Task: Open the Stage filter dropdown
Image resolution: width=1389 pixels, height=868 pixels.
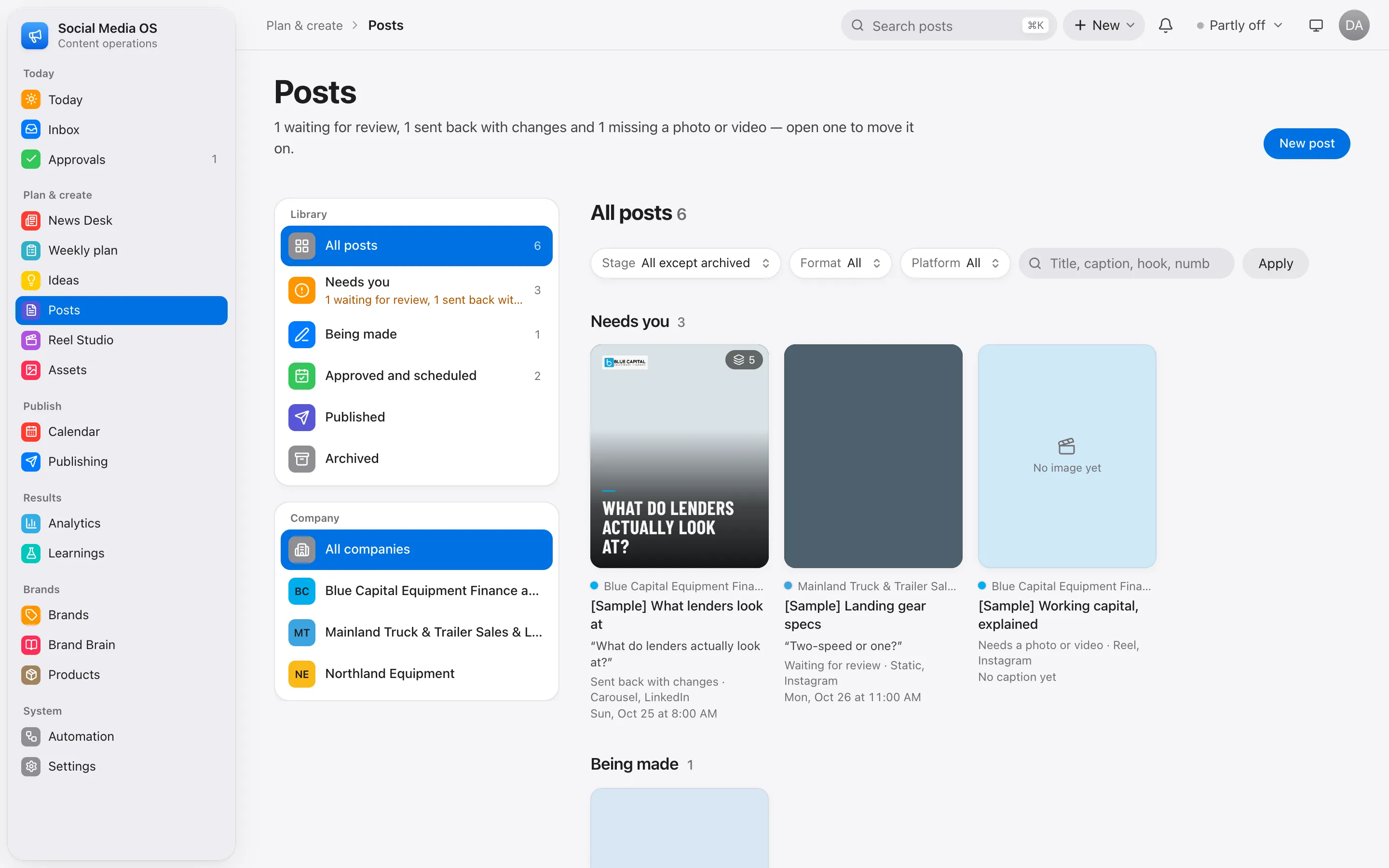Action: coord(685,263)
